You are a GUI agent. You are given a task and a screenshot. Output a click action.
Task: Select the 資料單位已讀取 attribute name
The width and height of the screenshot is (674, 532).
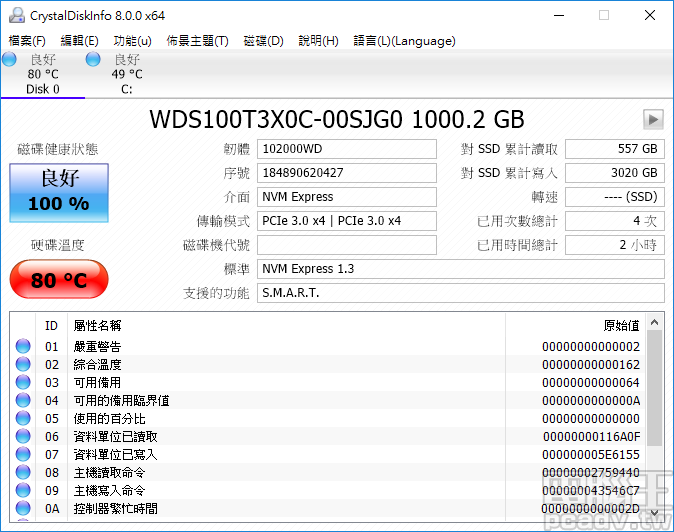pos(116,437)
